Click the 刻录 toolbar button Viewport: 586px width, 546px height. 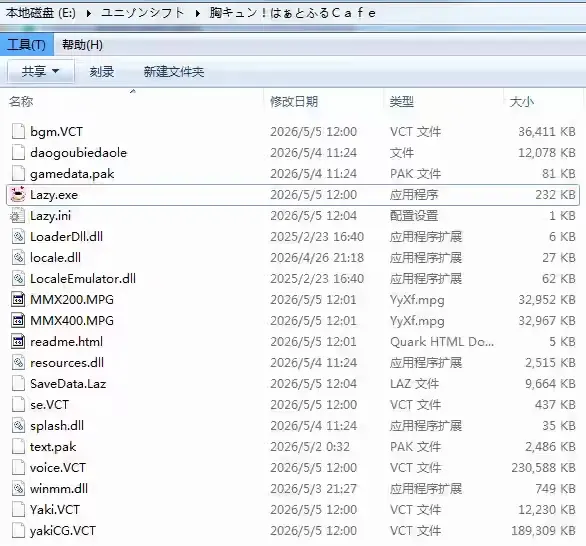(x=102, y=71)
